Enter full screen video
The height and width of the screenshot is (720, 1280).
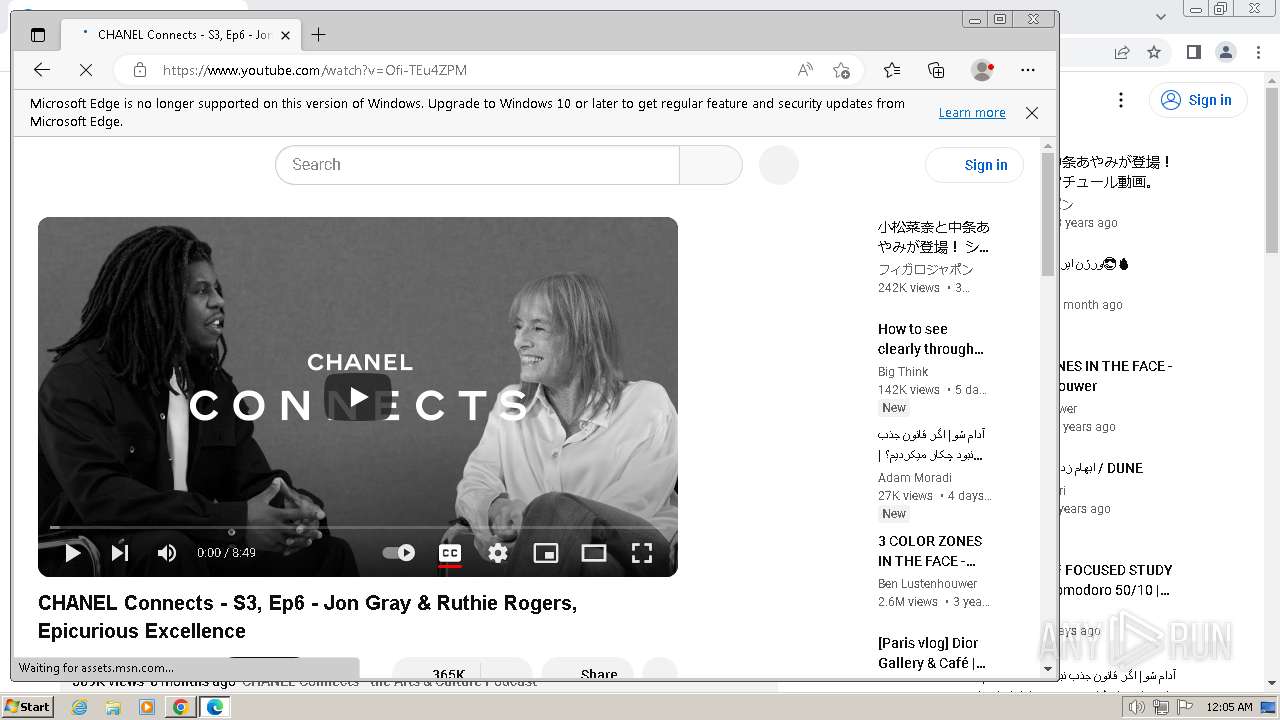642,553
